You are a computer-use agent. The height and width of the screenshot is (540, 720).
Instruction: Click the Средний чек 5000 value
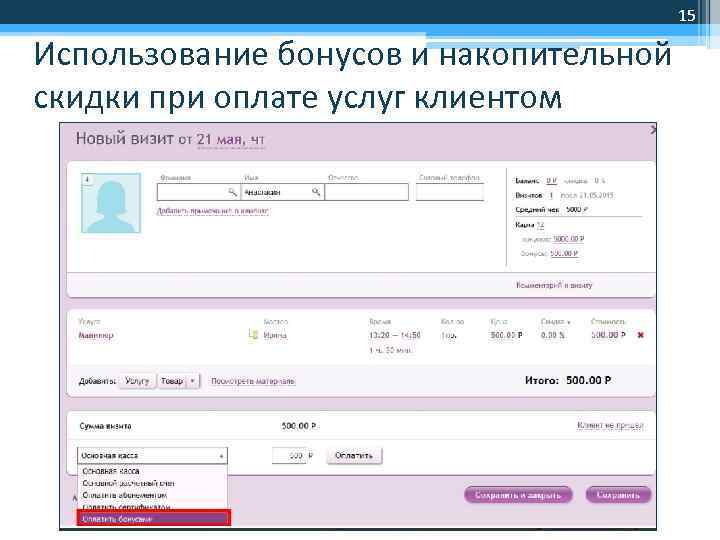coord(577,209)
